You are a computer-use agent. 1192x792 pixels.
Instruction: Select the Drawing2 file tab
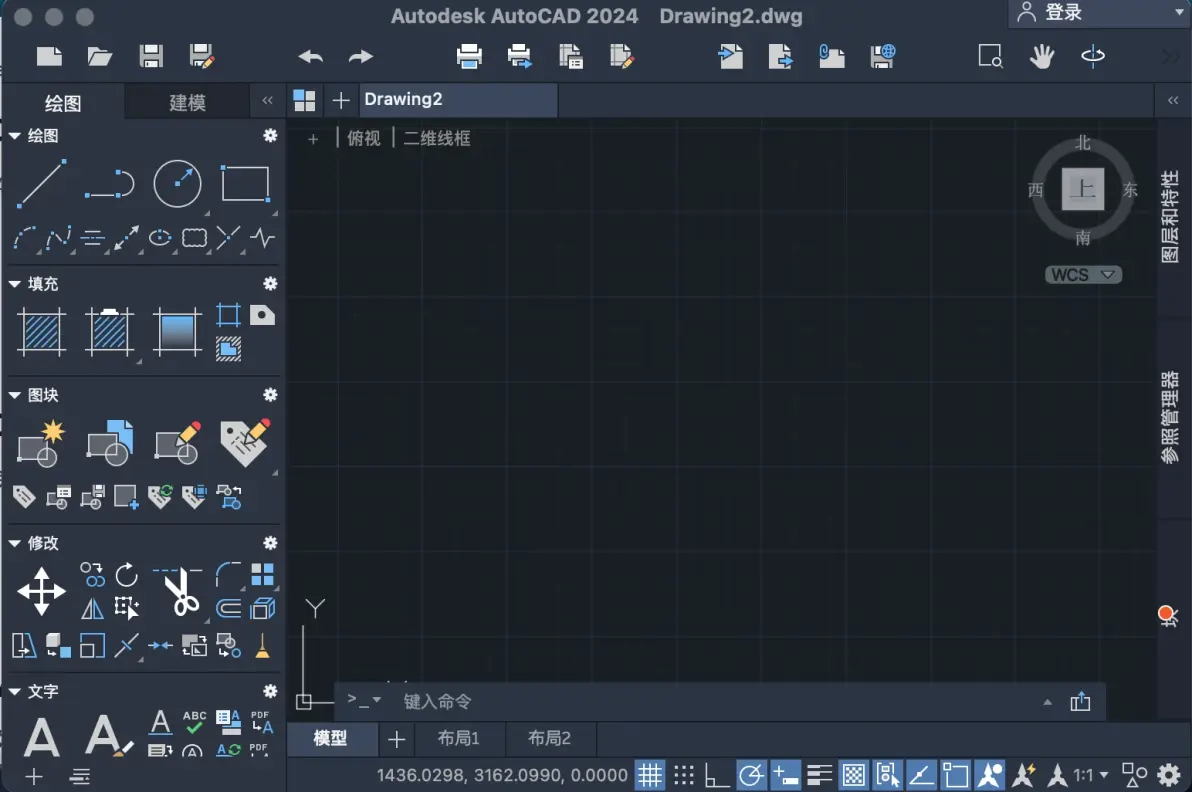pyautogui.click(x=458, y=100)
